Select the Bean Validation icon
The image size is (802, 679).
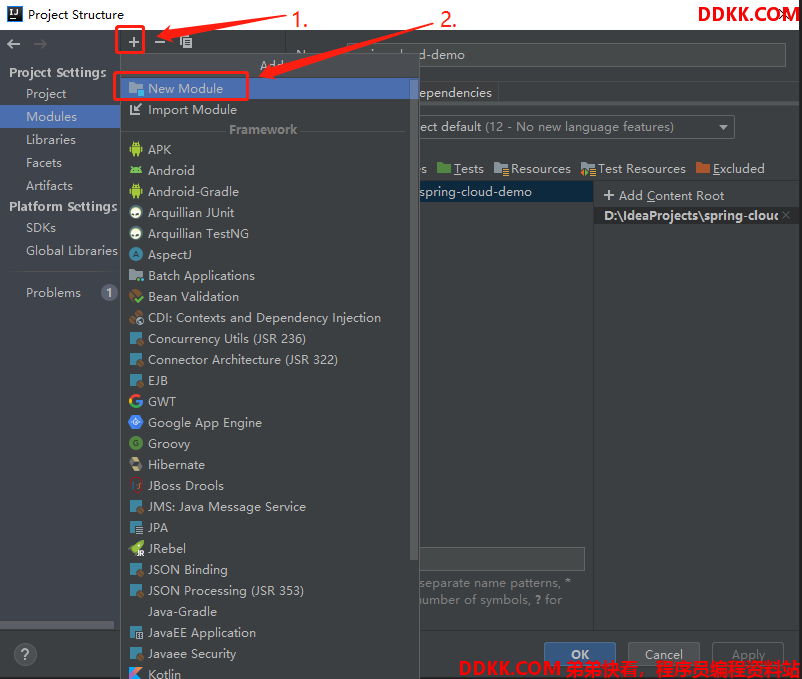[x=136, y=296]
